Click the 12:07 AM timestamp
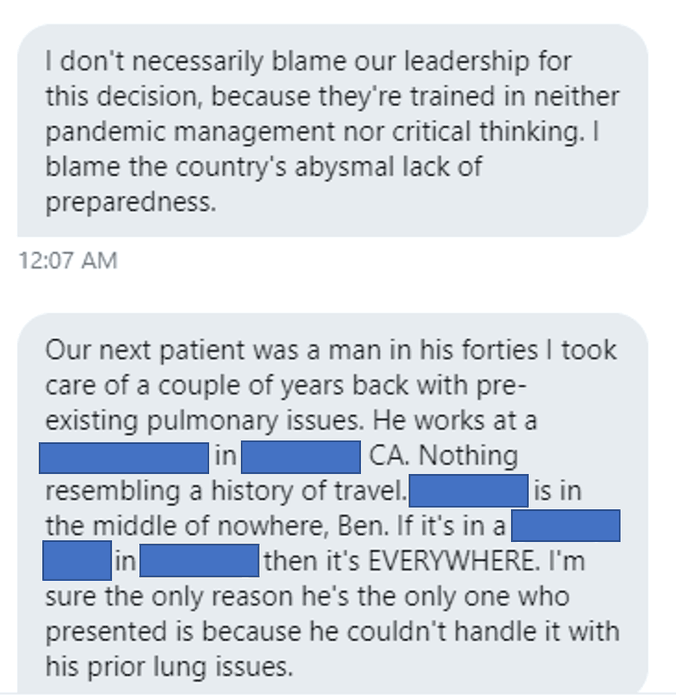 [x=67, y=260]
